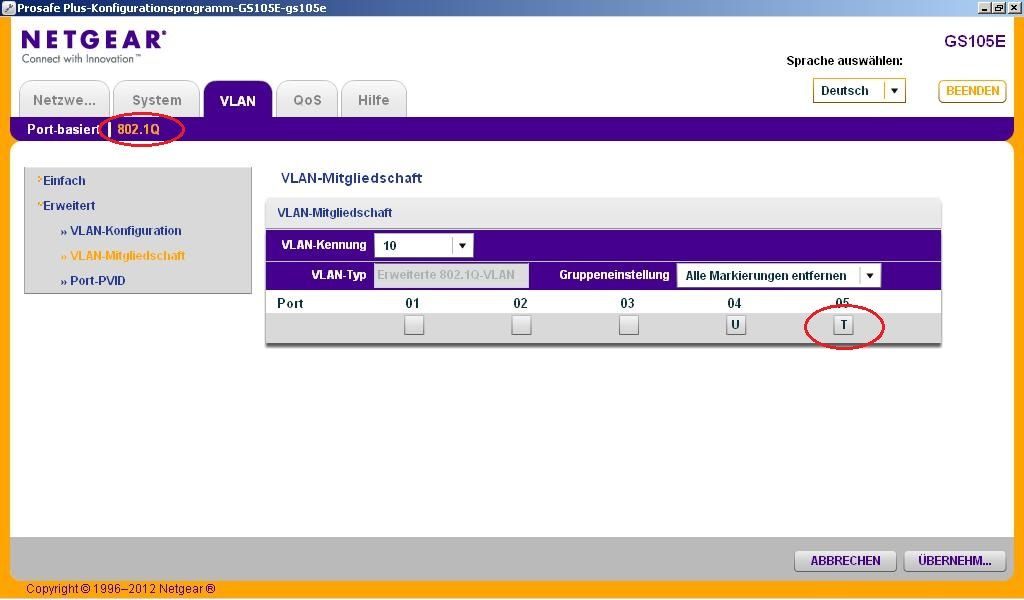
Task: Click the ABBRECHEN button
Action: click(846, 561)
